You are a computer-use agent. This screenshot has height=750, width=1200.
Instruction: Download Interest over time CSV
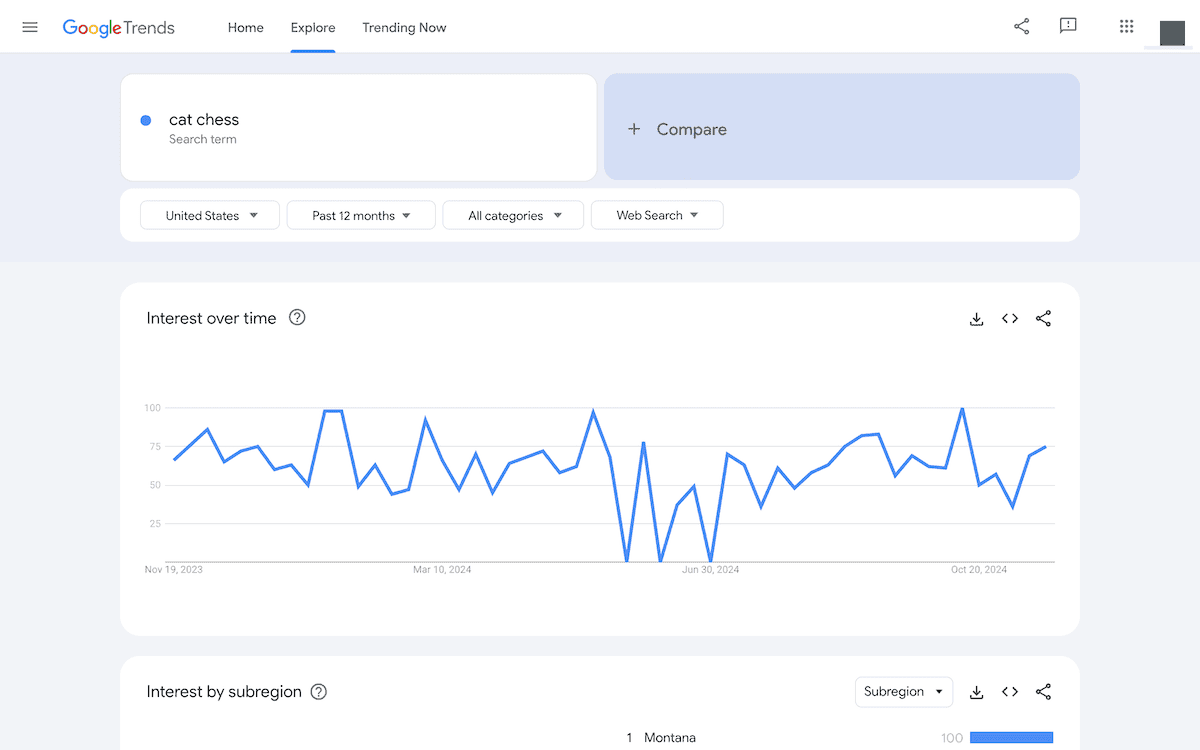pyautogui.click(x=977, y=319)
